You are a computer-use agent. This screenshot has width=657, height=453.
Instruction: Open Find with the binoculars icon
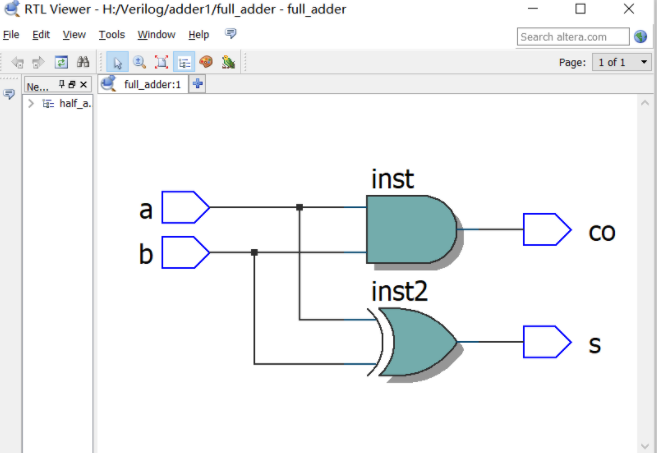click(x=83, y=62)
